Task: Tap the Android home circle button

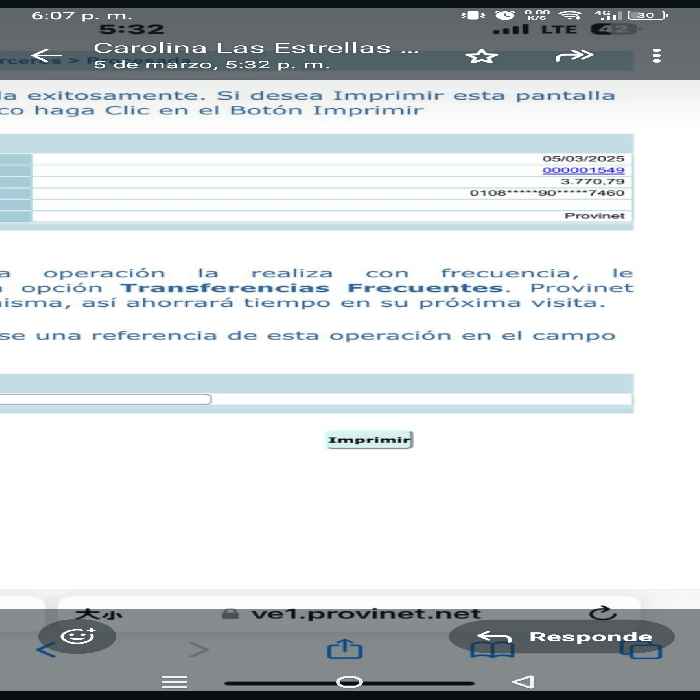Action: click(x=349, y=682)
